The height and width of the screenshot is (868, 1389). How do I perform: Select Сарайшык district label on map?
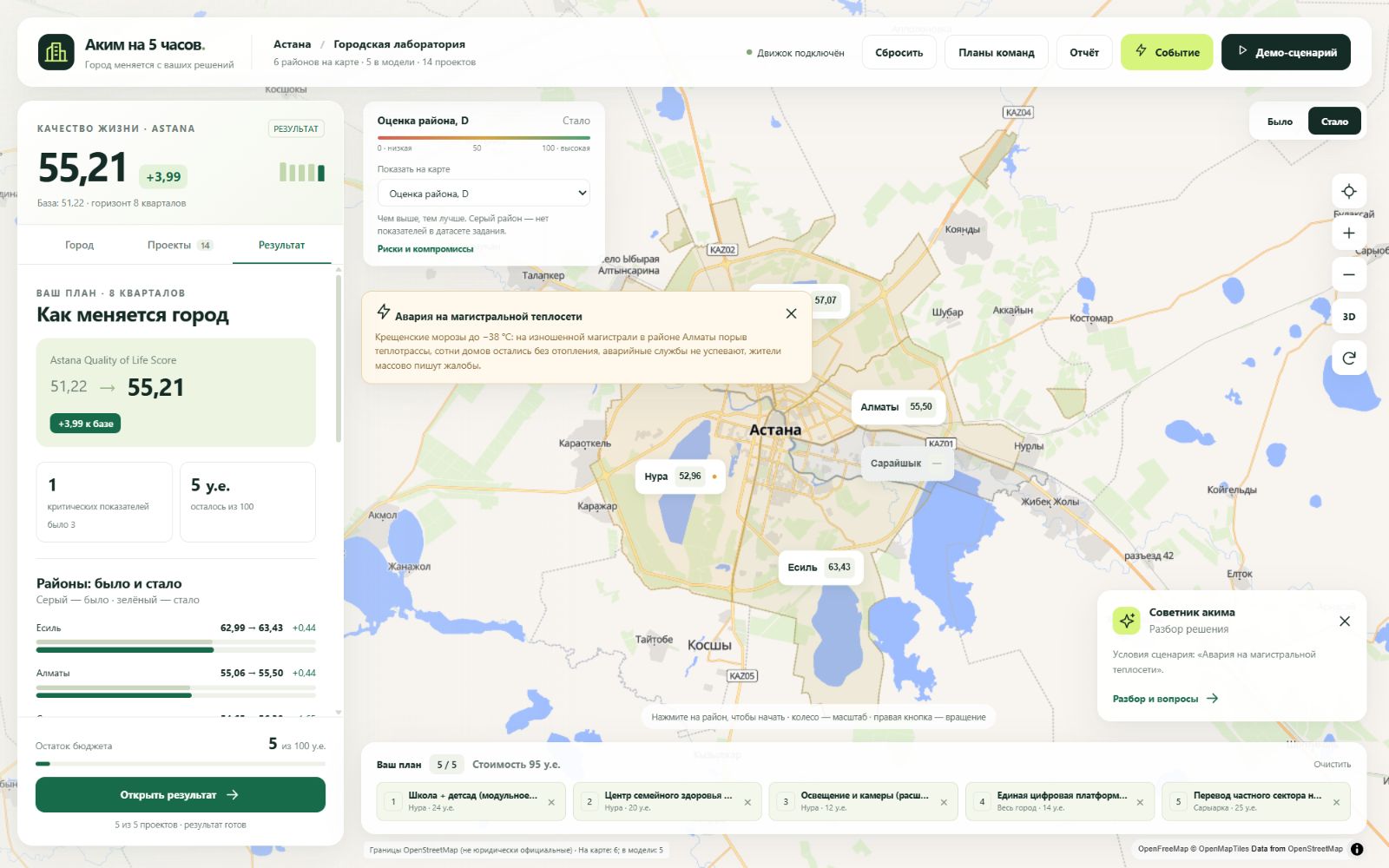pos(907,464)
